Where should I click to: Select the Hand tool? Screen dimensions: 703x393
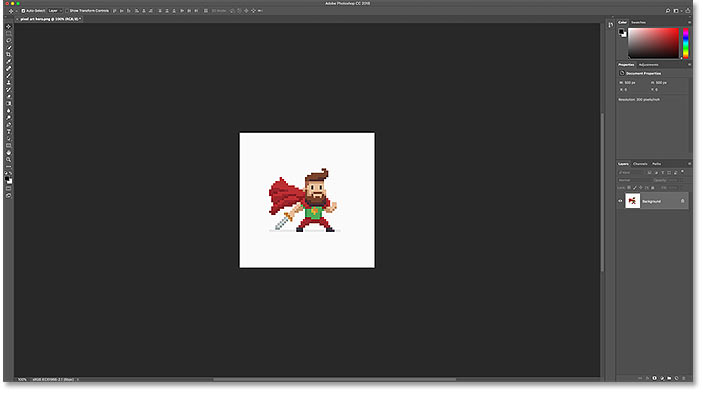pyautogui.click(x=9, y=152)
